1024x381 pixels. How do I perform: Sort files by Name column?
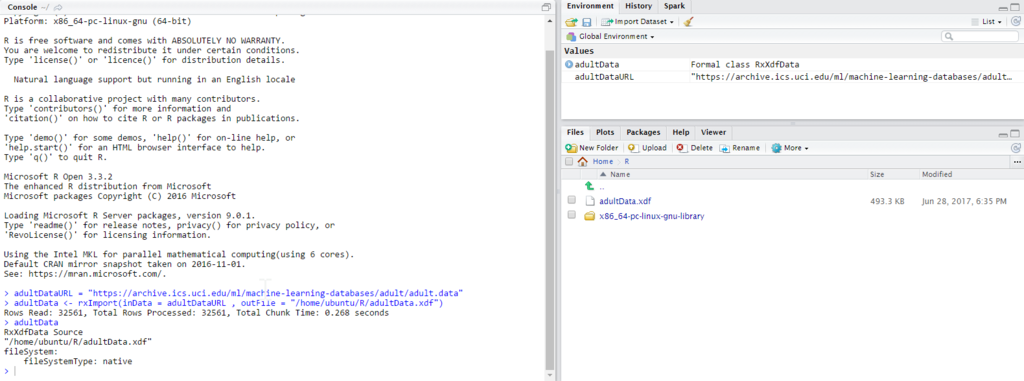click(x=620, y=174)
